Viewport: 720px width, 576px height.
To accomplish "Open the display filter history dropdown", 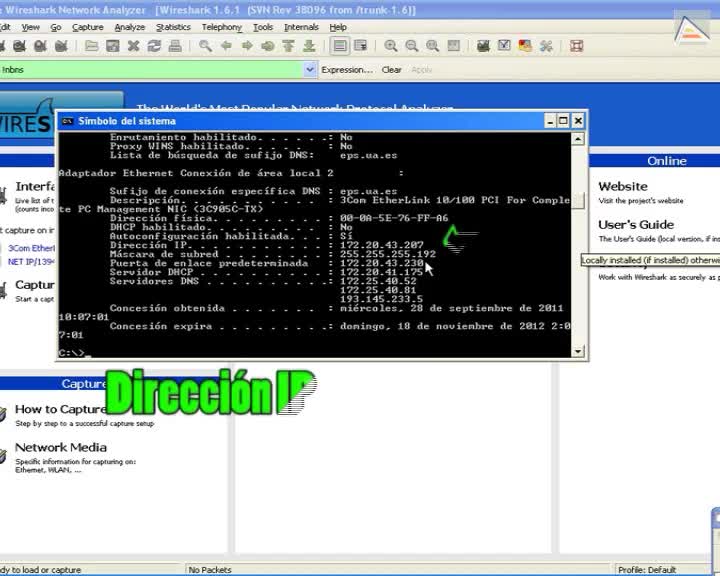I will (x=309, y=70).
